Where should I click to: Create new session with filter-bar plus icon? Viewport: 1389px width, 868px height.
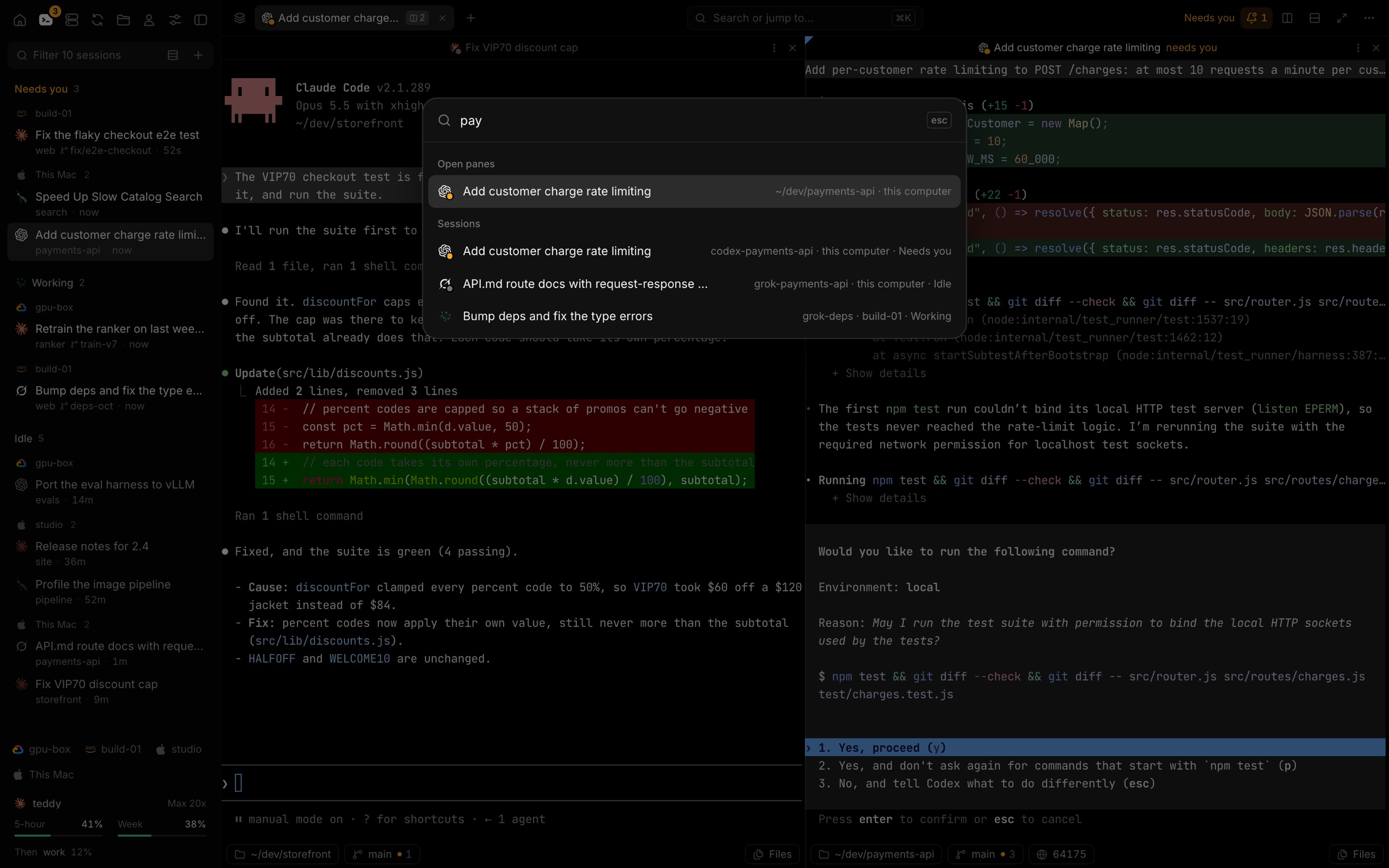pyautogui.click(x=198, y=55)
